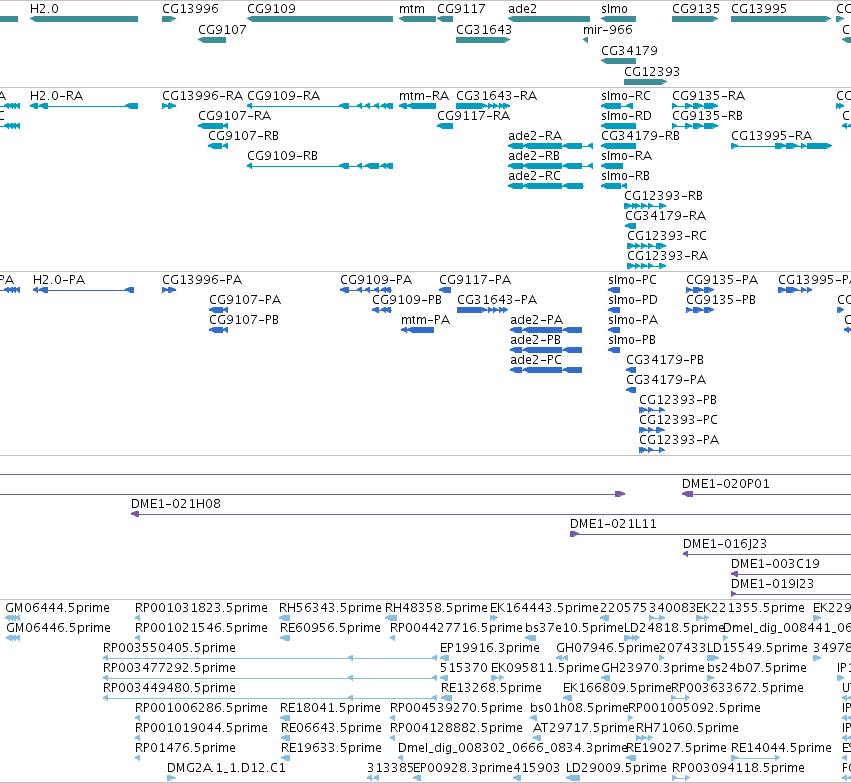The height and width of the screenshot is (783, 851).
Task: Click the ade2-PC protein label
Action: coord(536,360)
